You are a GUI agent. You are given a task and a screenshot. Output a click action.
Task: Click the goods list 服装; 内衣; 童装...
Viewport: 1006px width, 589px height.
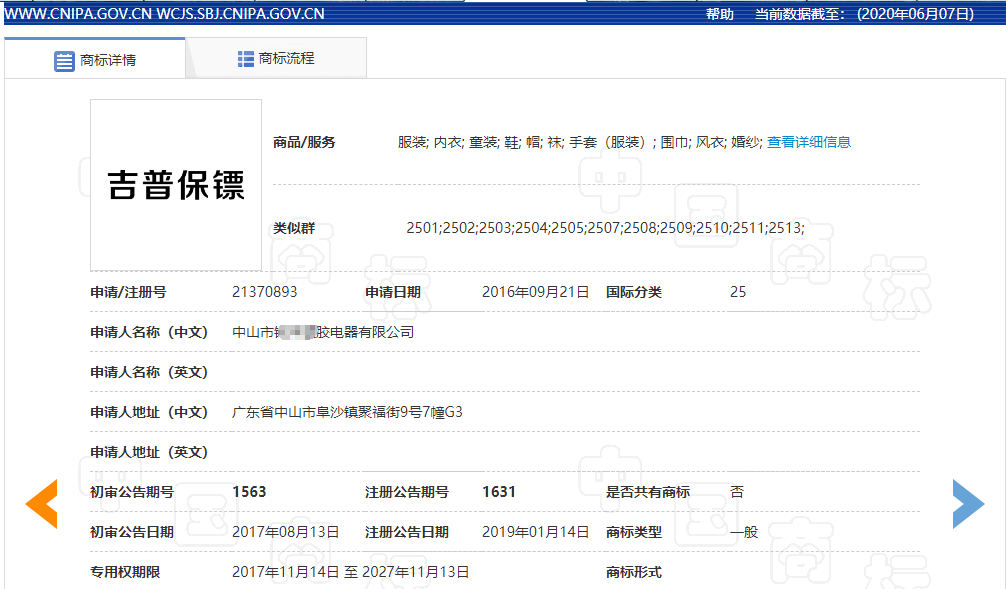click(x=448, y=142)
